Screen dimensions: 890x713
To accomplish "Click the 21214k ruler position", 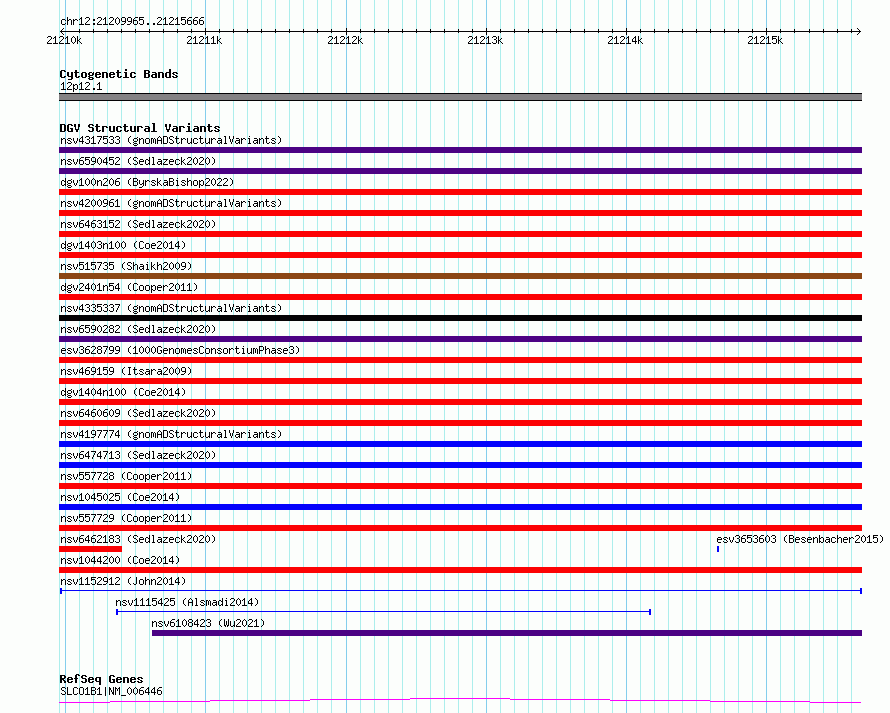I will coord(625,40).
